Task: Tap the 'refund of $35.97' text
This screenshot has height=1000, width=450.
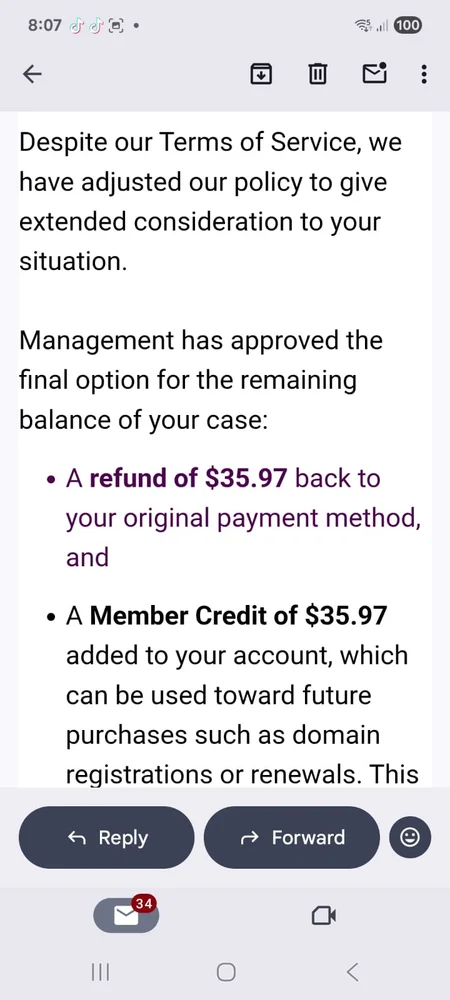Action: tap(188, 478)
